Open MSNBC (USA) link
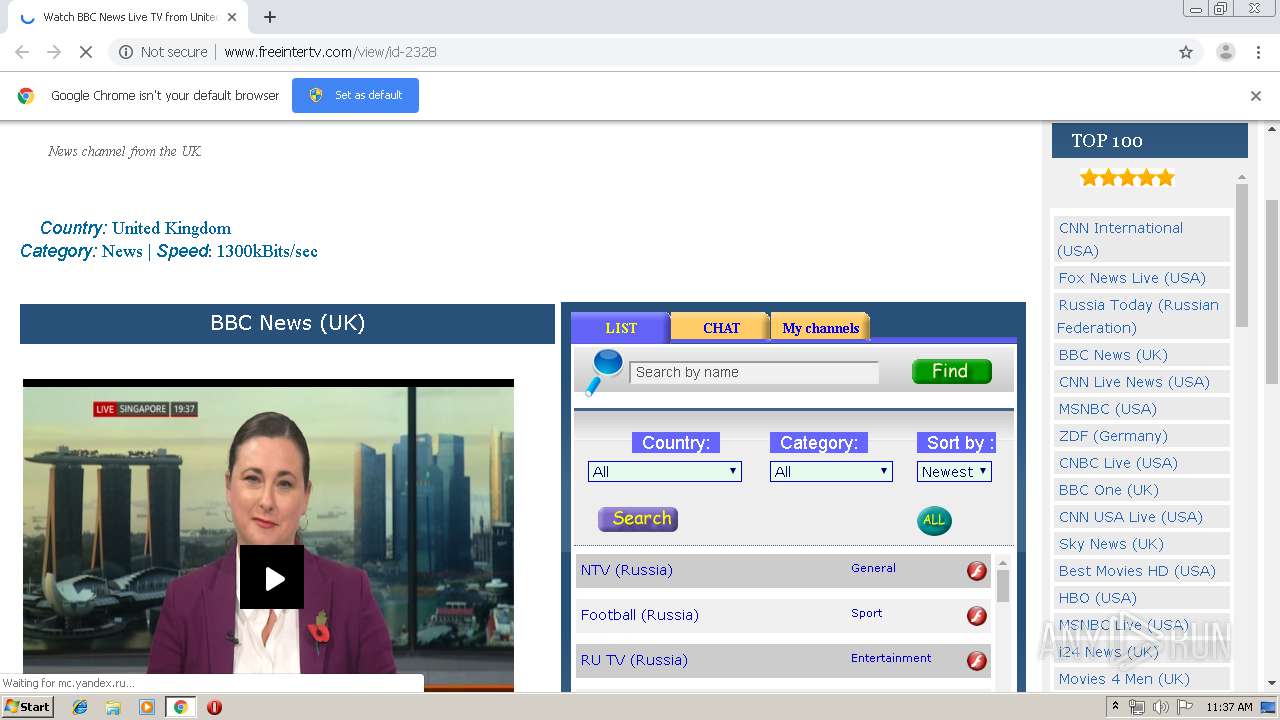The height and width of the screenshot is (720, 1280). coord(1107,409)
